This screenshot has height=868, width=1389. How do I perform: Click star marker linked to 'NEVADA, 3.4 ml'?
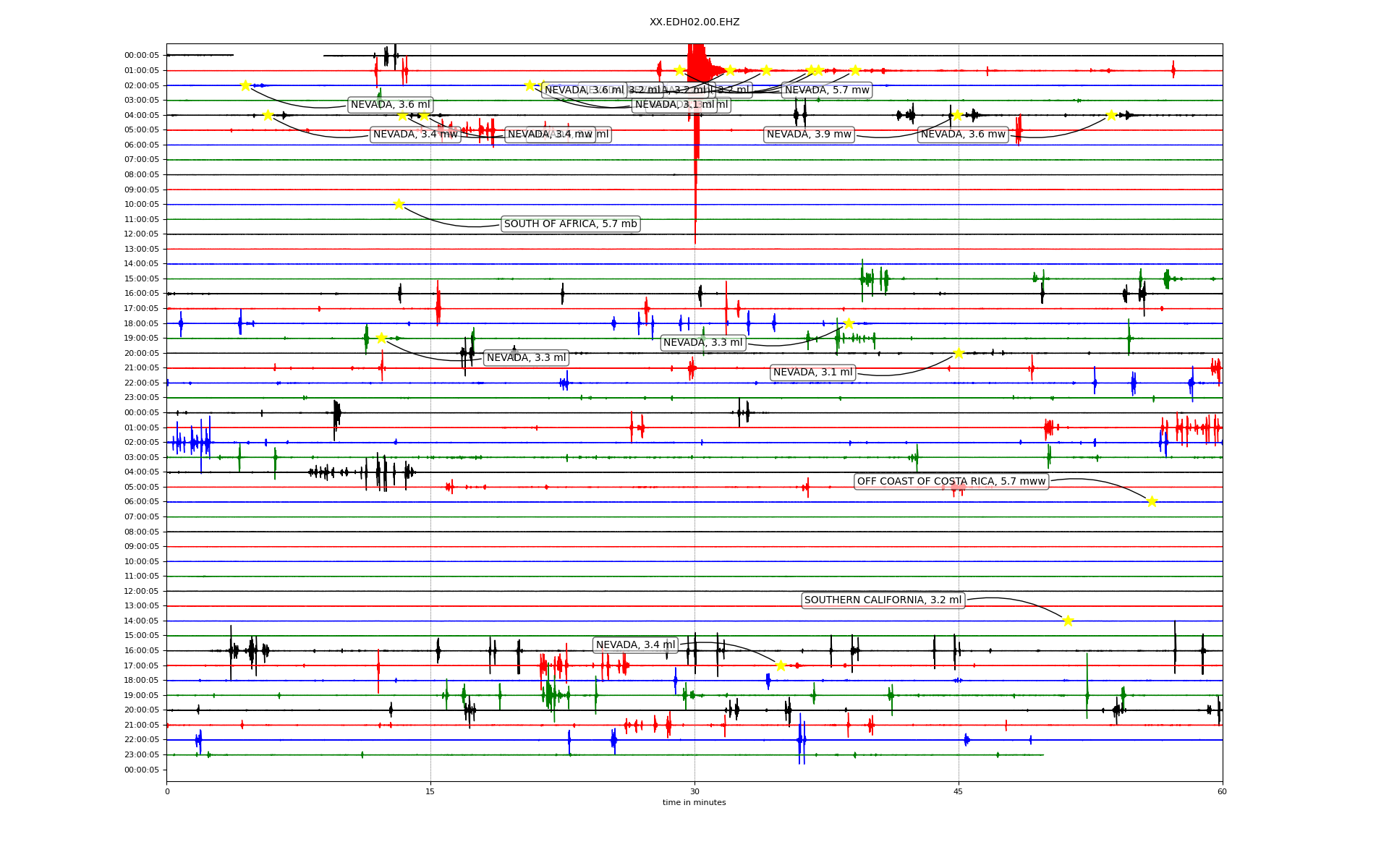781,665
